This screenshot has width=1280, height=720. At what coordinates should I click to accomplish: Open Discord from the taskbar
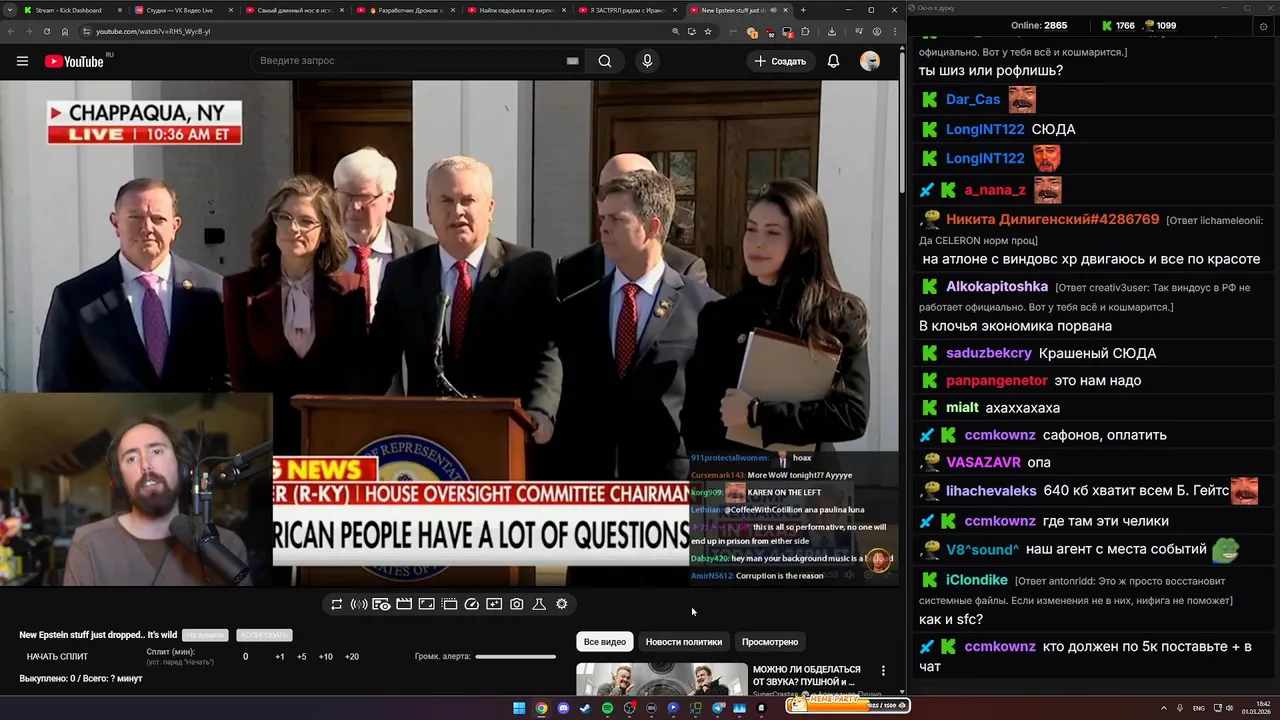coord(563,708)
